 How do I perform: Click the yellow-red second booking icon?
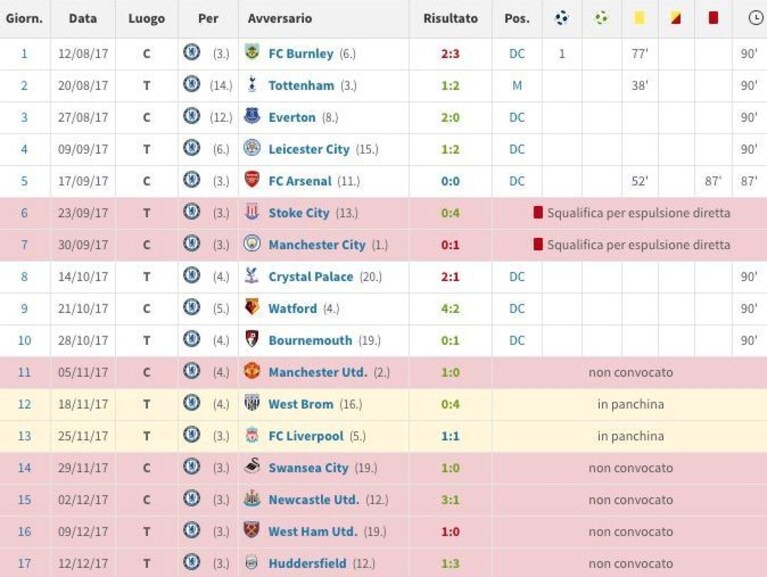point(676,18)
